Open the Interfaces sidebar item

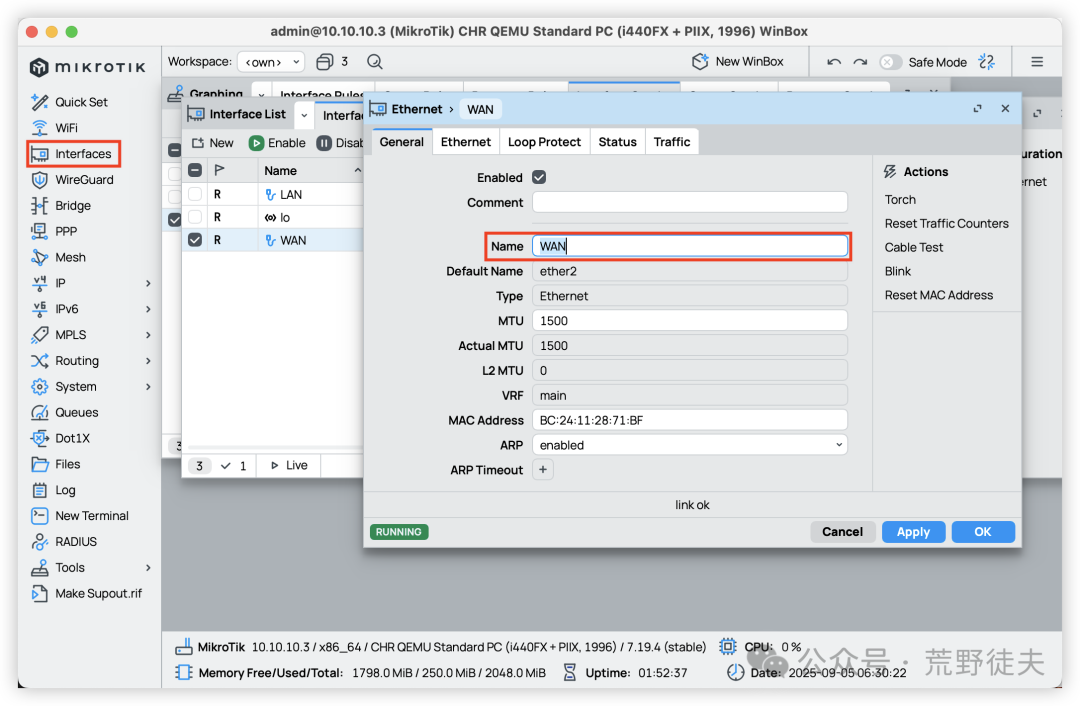pyautogui.click(x=74, y=154)
